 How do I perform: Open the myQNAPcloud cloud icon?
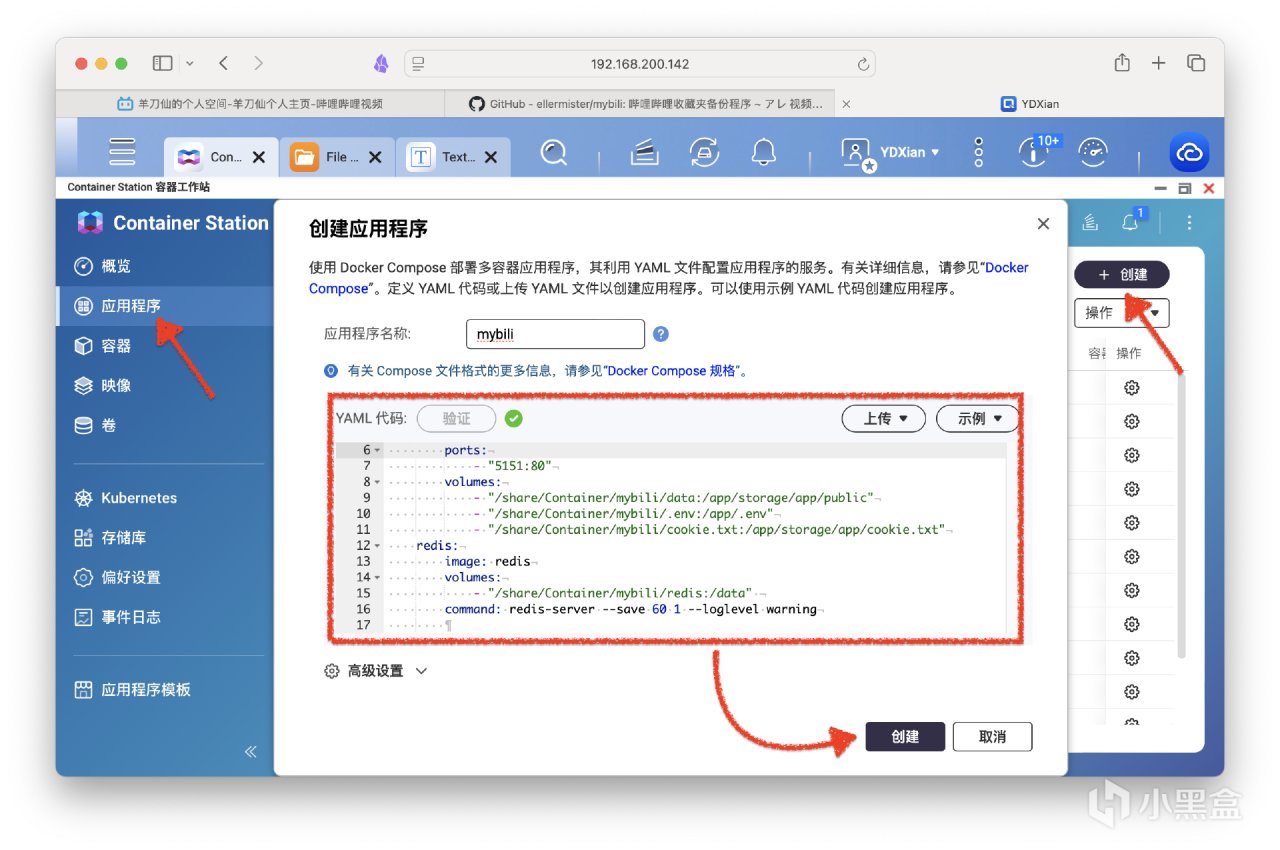pos(1190,153)
